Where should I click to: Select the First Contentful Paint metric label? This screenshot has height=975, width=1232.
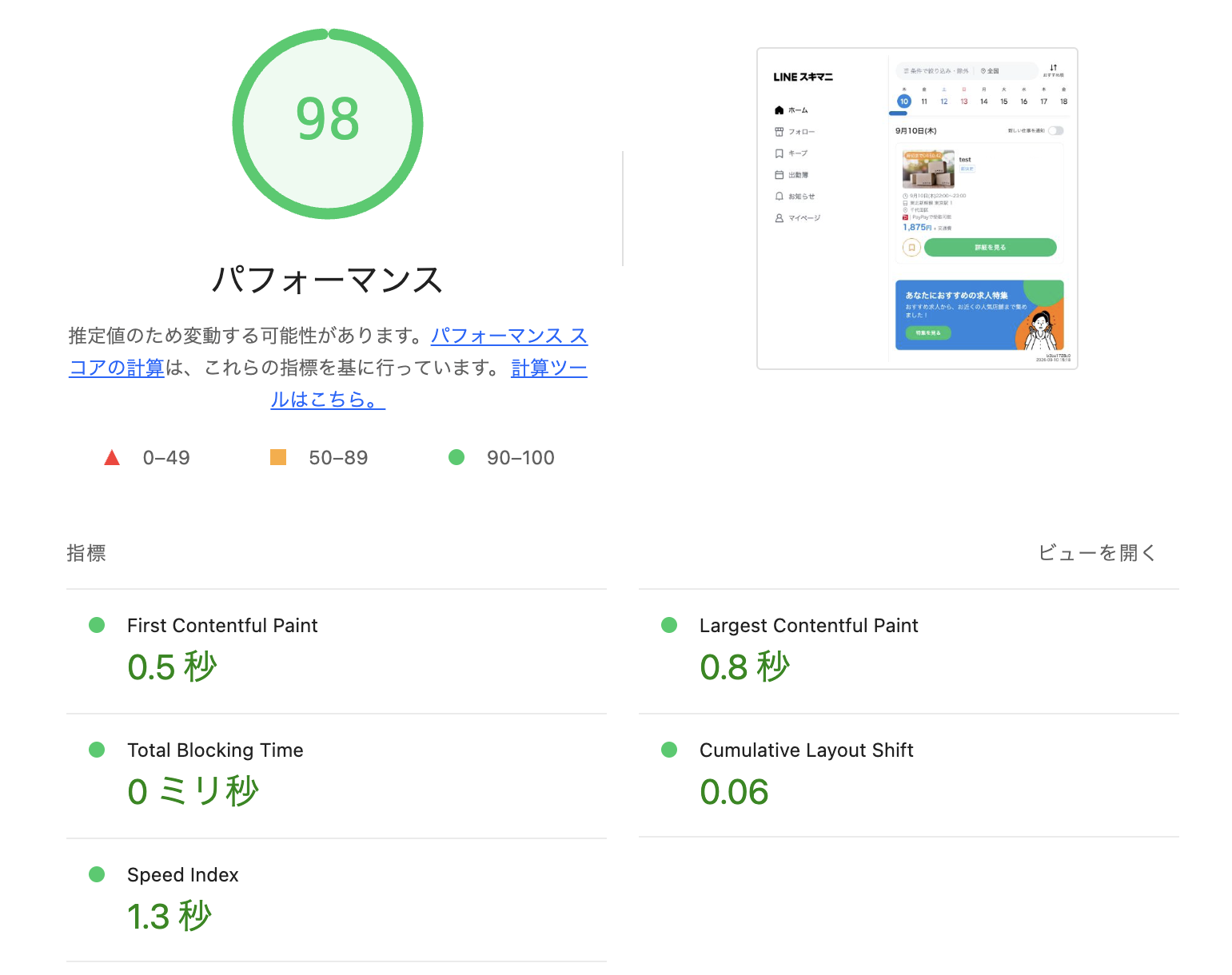pyautogui.click(x=222, y=626)
